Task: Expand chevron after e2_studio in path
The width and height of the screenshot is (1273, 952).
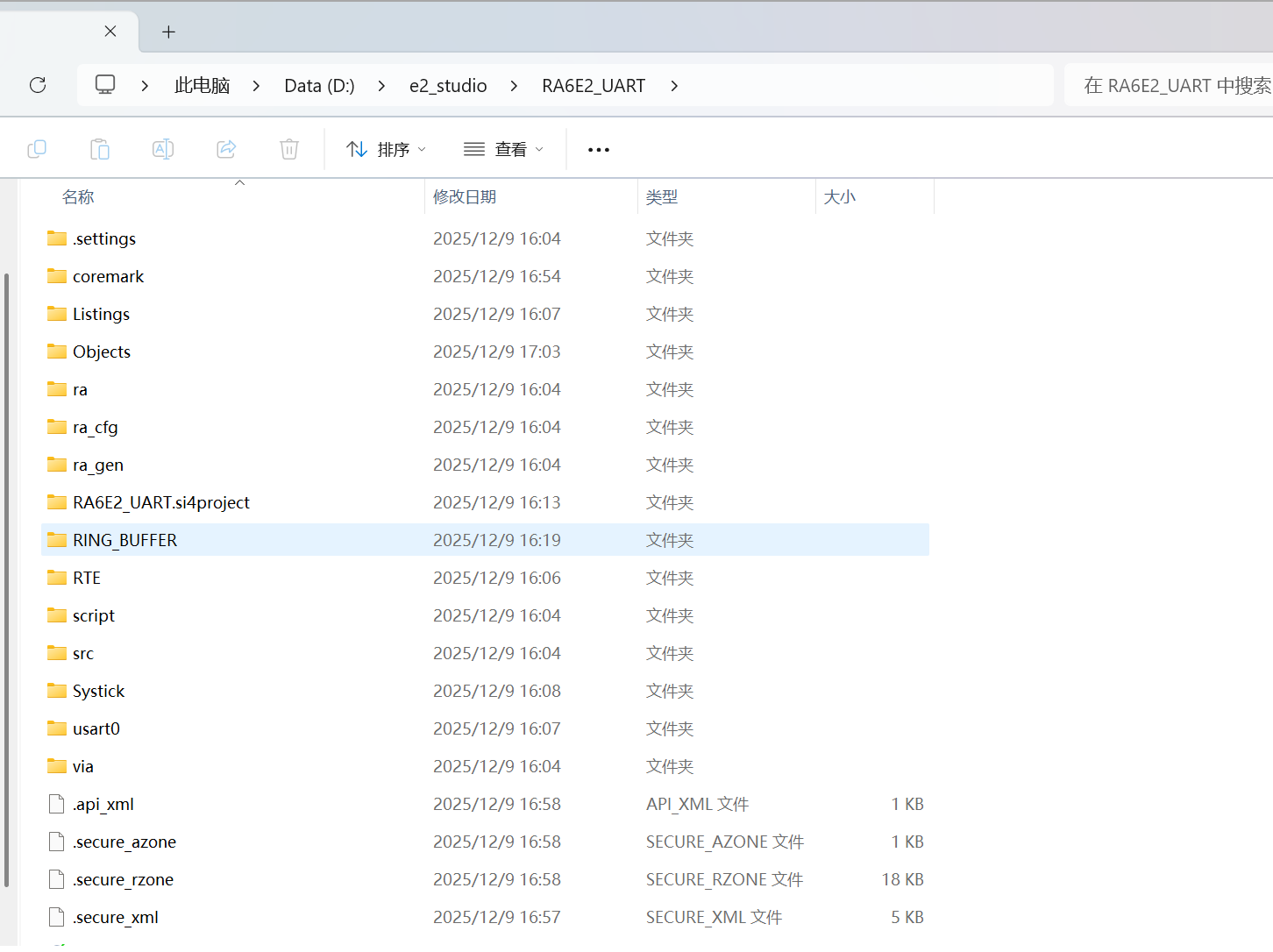Action: (514, 86)
